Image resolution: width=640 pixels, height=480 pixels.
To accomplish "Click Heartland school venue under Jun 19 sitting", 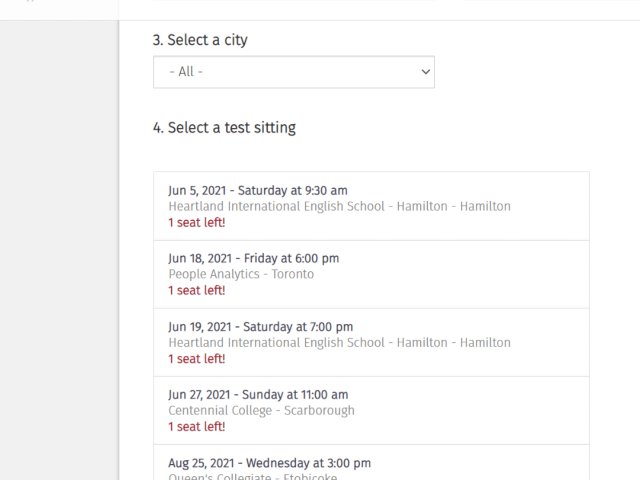I will (x=339, y=342).
